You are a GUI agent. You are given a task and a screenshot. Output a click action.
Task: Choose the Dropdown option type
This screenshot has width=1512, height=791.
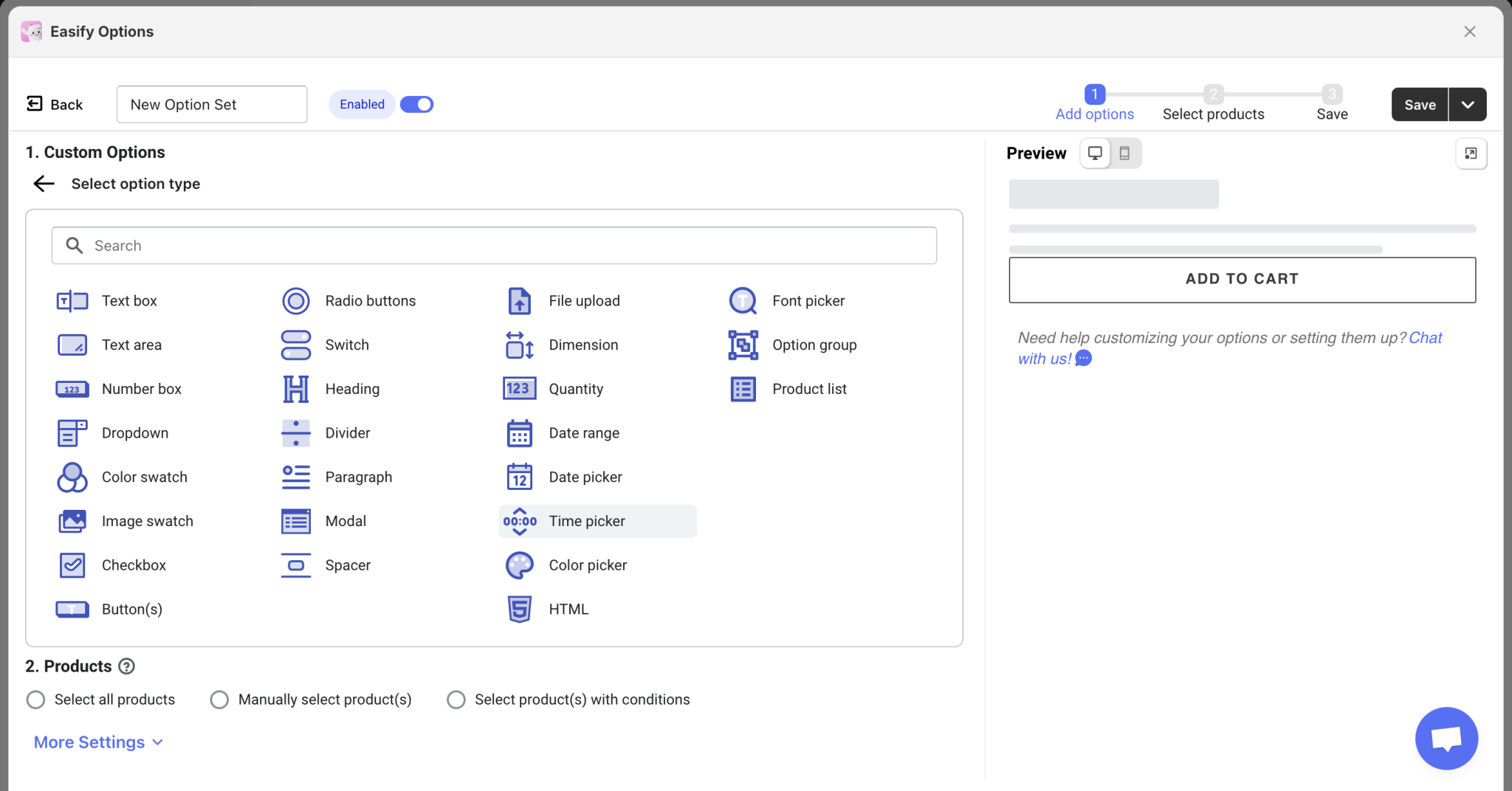point(113,433)
